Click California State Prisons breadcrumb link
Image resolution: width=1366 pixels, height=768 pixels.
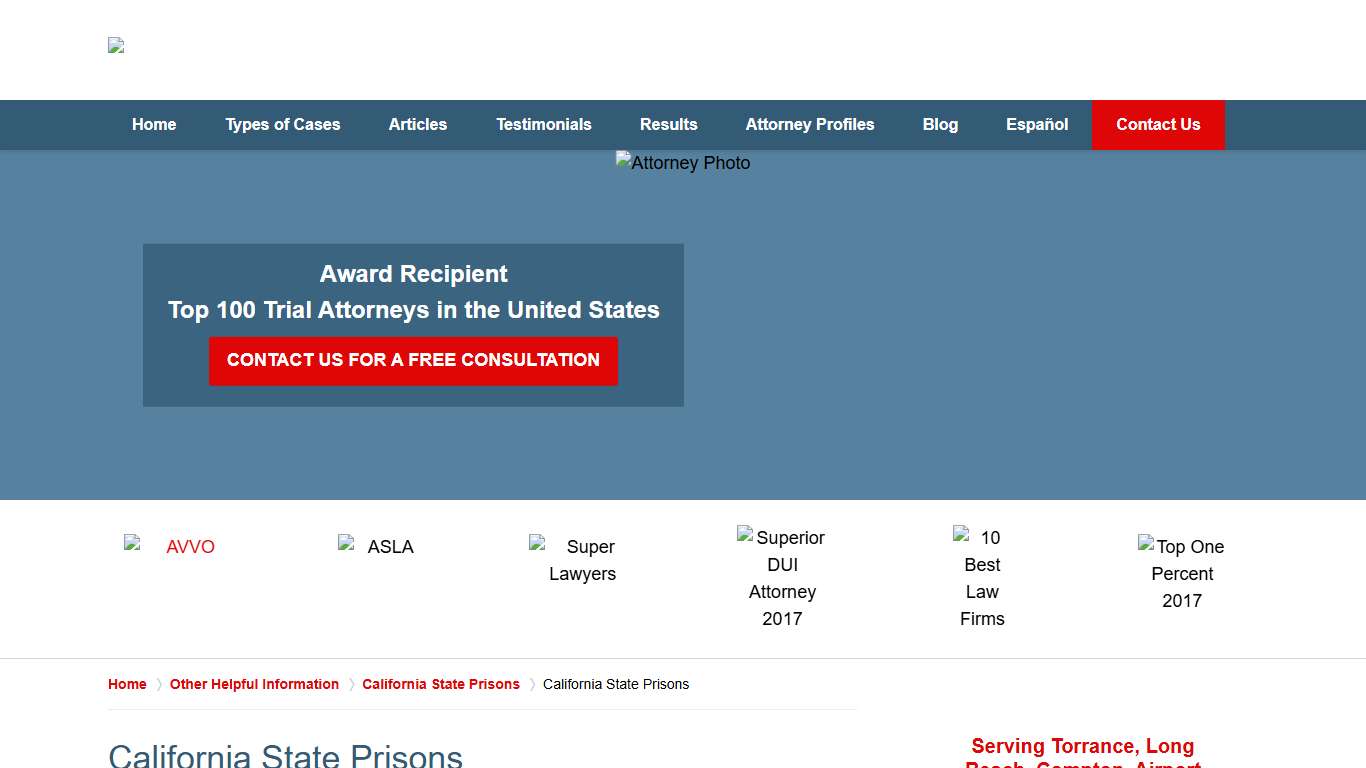click(x=441, y=684)
